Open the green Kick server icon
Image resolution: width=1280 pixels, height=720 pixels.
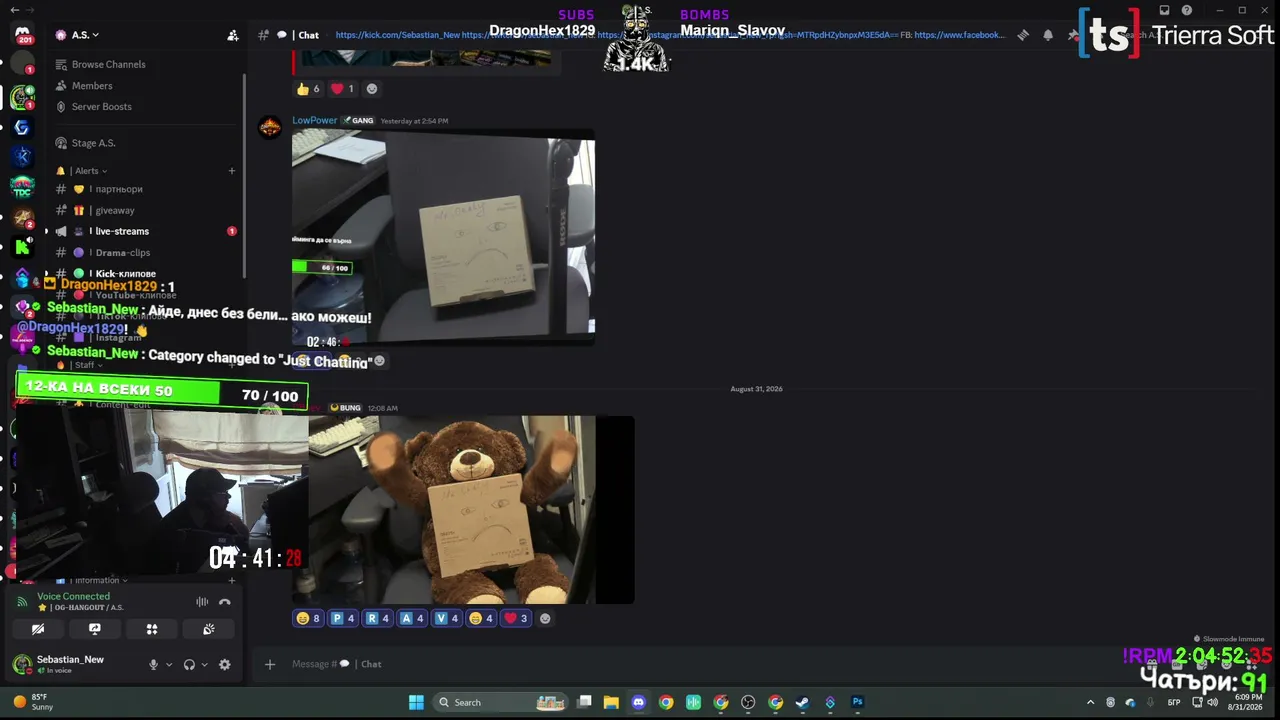pos(22,246)
